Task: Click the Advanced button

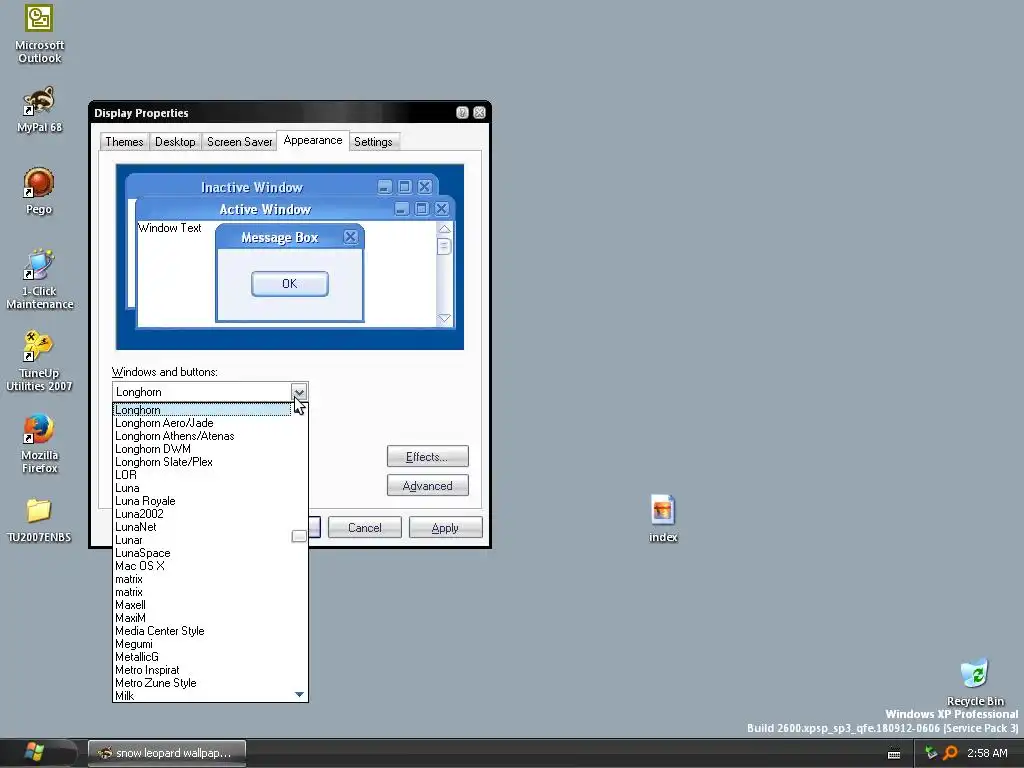Action: tap(427, 486)
